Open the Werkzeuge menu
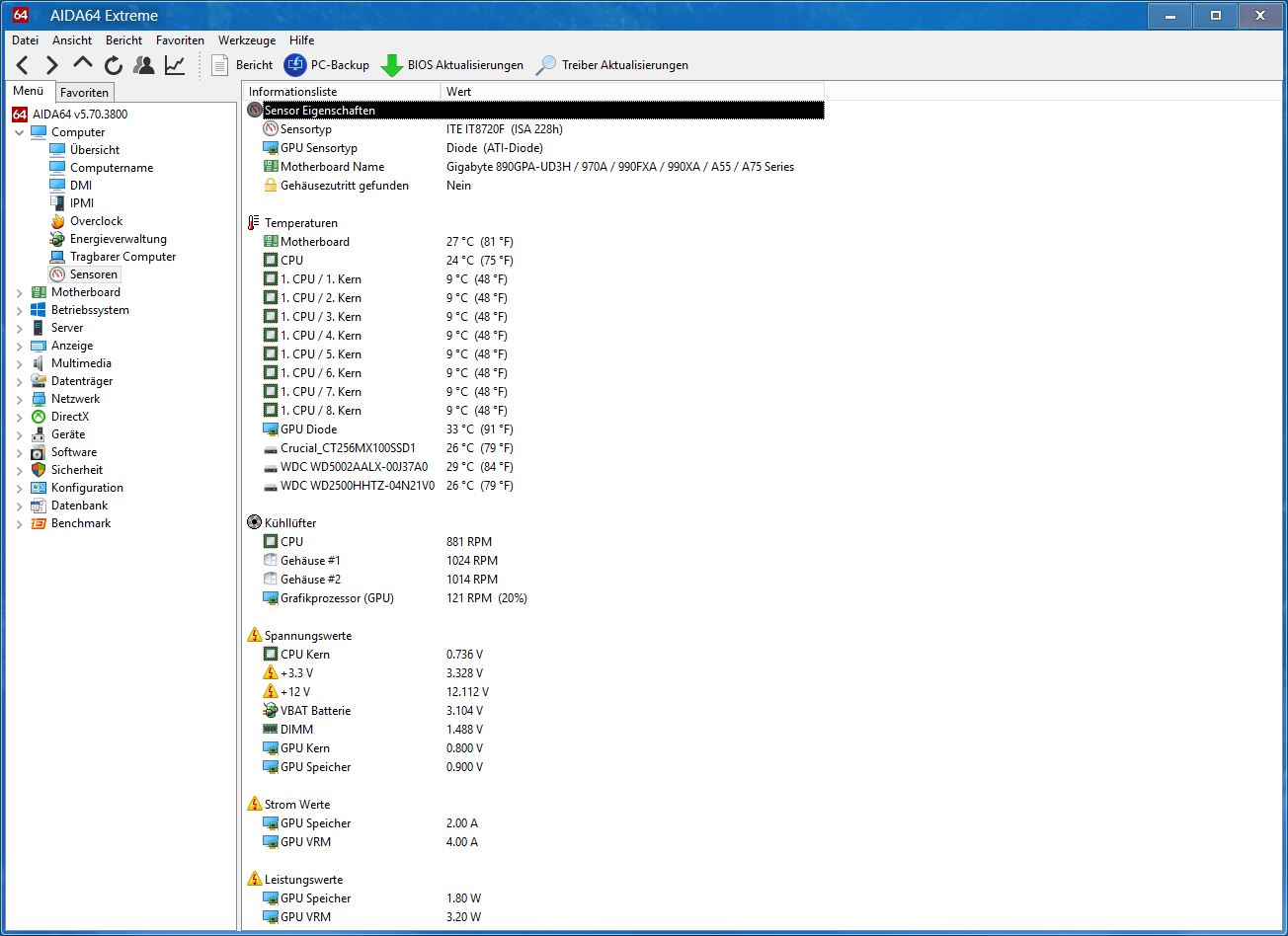This screenshot has height=936, width=1288. pos(247,40)
